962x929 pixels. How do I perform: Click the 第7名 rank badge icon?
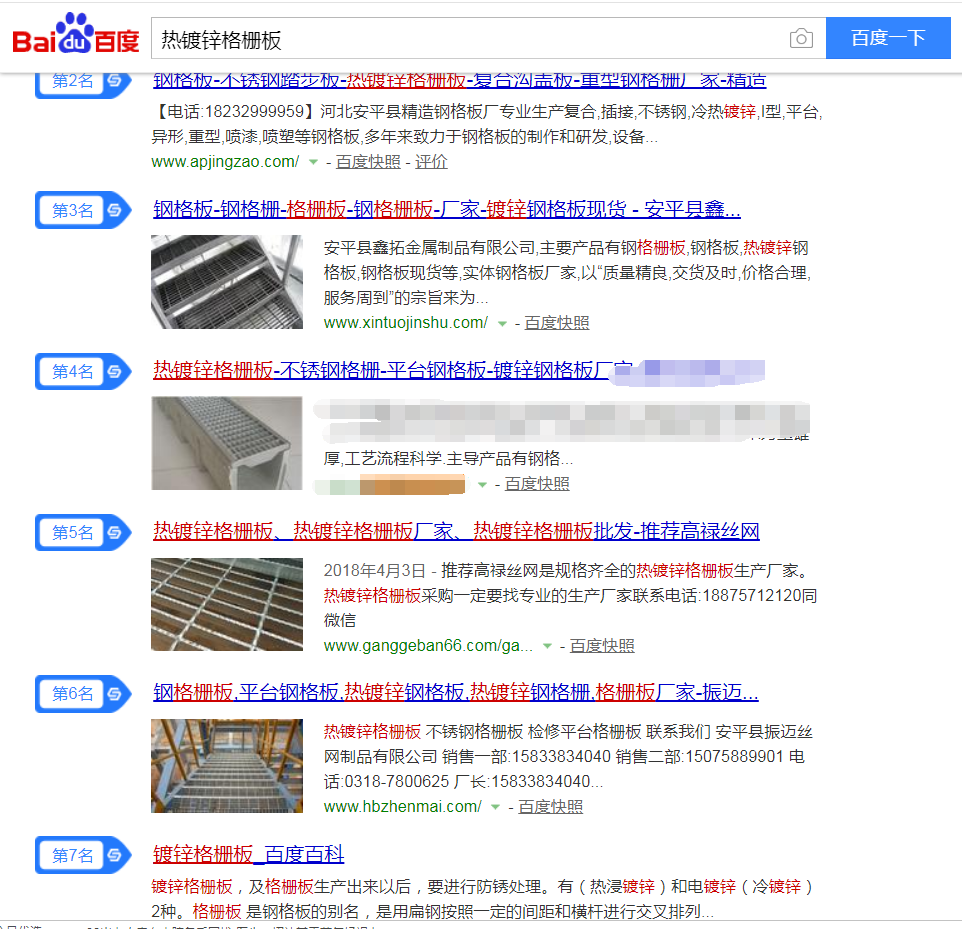(83, 855)
